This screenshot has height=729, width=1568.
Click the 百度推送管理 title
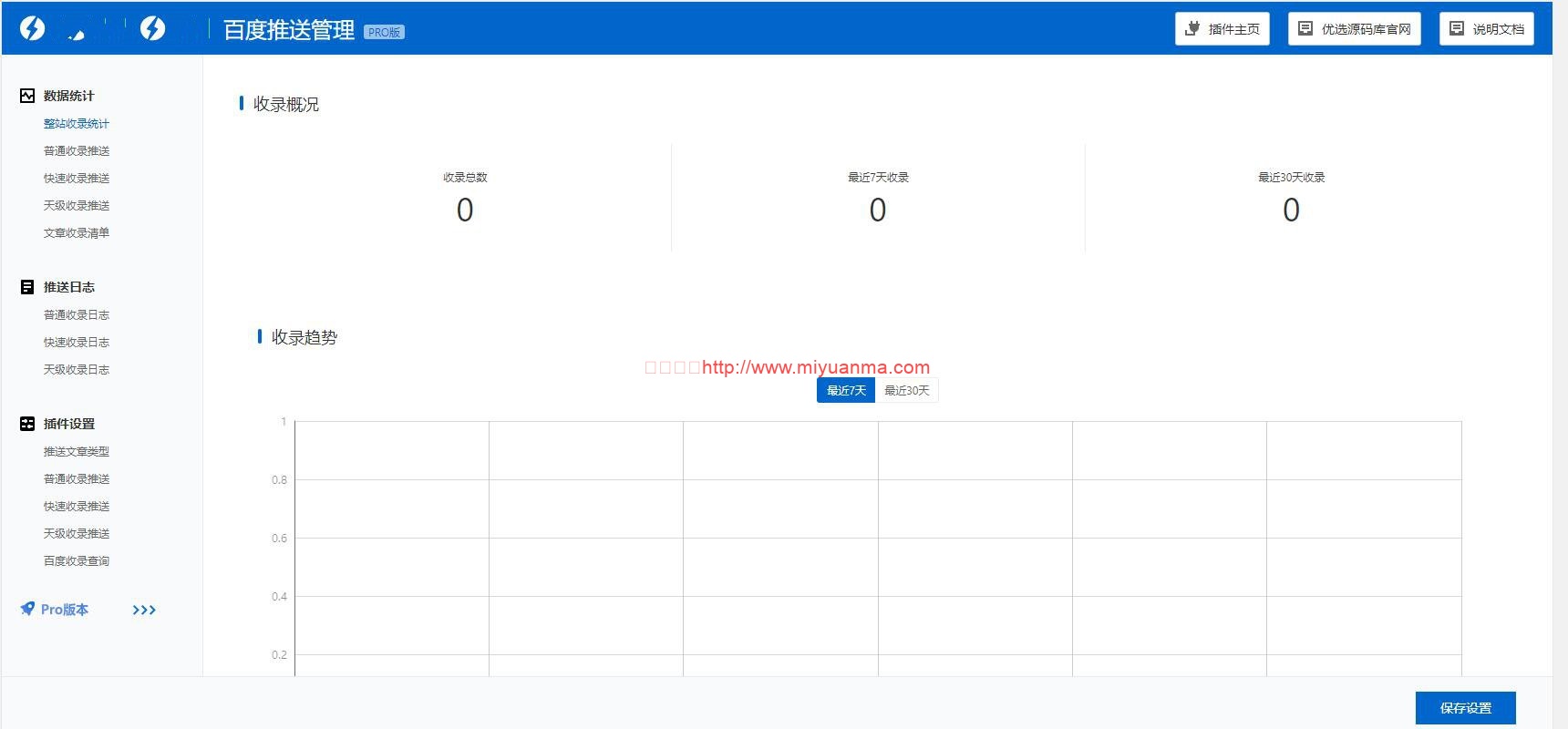point(289,30)
